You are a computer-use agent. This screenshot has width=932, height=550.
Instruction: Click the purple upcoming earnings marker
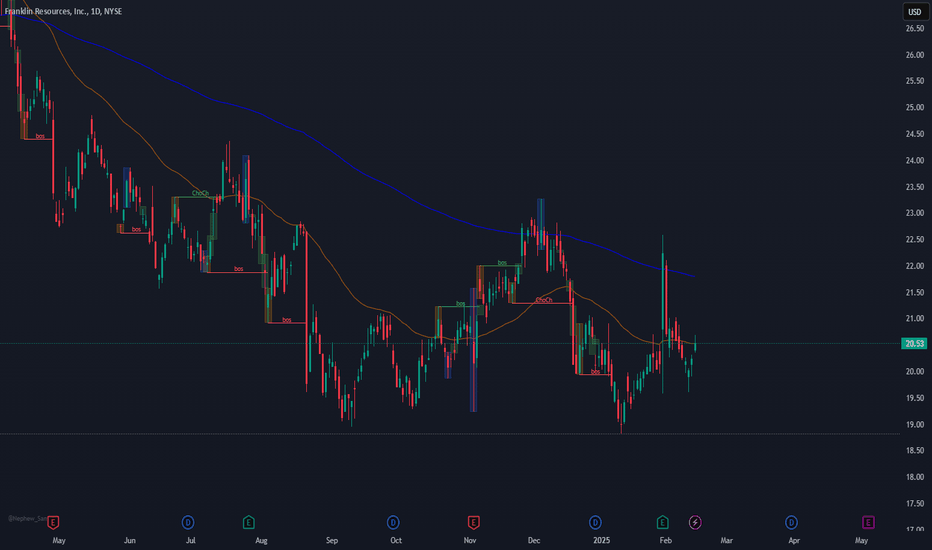click(x=868, y=523)
